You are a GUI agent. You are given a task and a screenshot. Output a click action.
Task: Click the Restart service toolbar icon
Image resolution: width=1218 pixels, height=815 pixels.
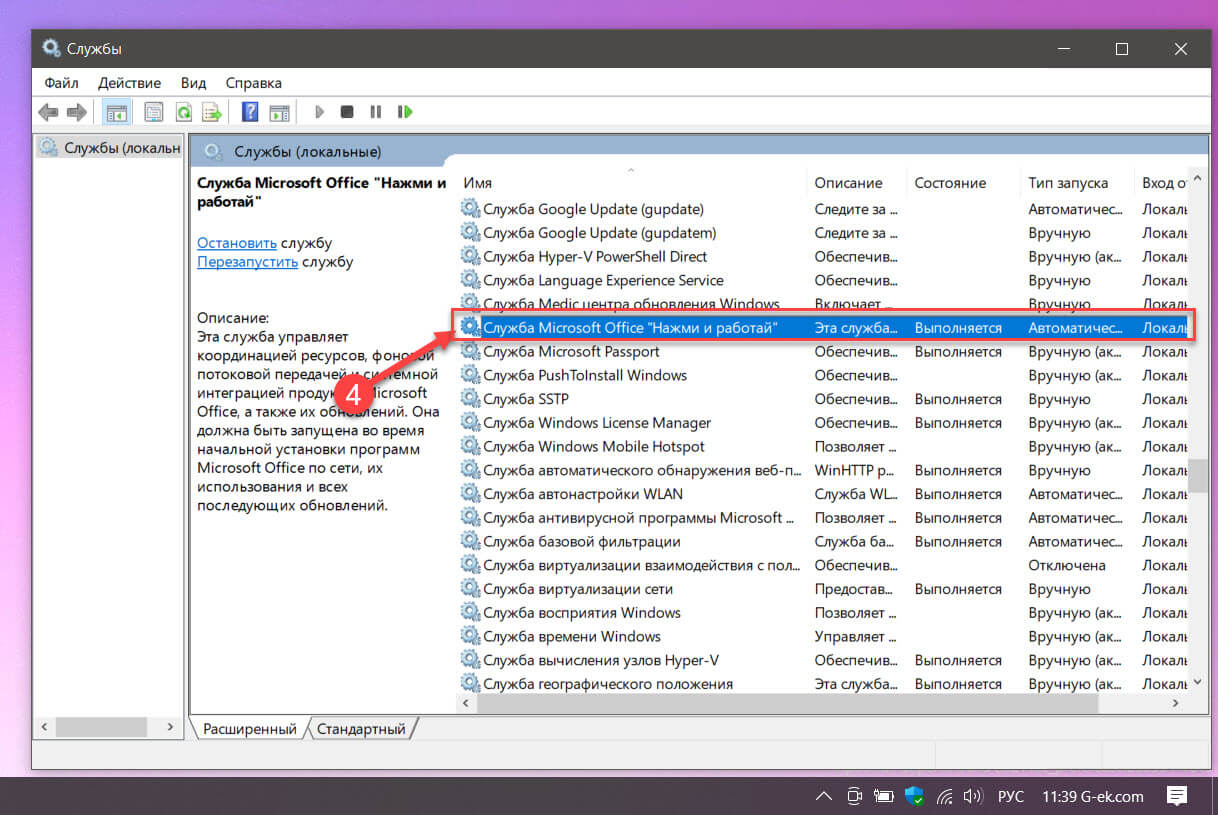(x=405, y=112)
